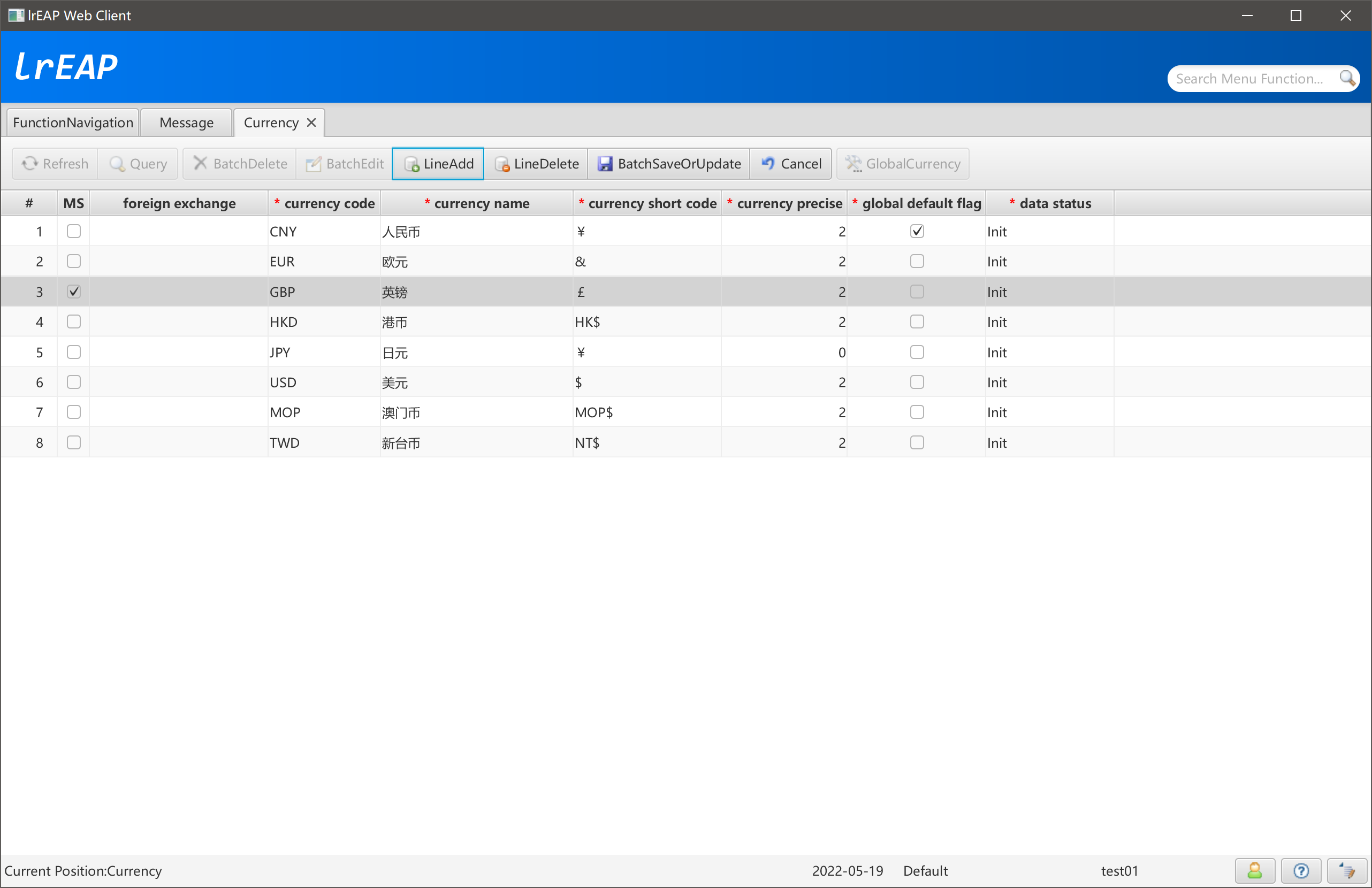Click the HK$ short code cell
Screen dimensions: 1372x888
click(x=647, y=322)
